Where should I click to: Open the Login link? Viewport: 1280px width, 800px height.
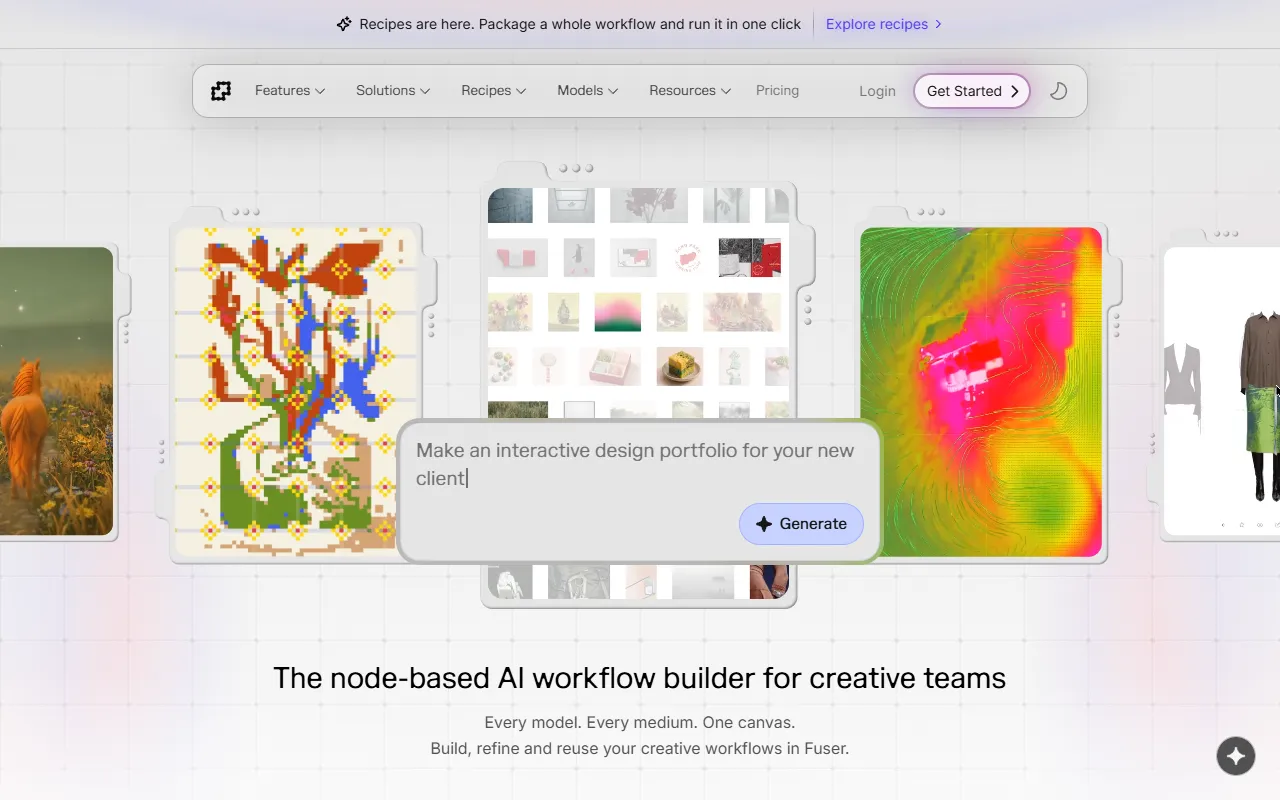[x=877, y=91]
